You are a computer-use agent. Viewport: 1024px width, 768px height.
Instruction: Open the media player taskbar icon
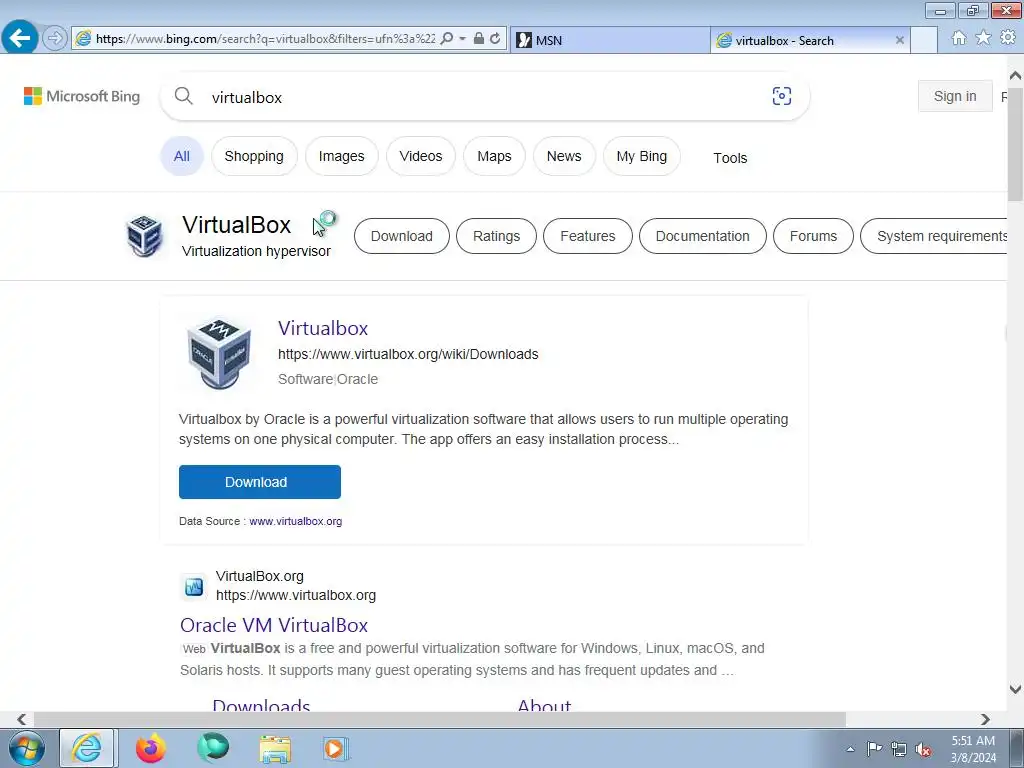(336, 748)
